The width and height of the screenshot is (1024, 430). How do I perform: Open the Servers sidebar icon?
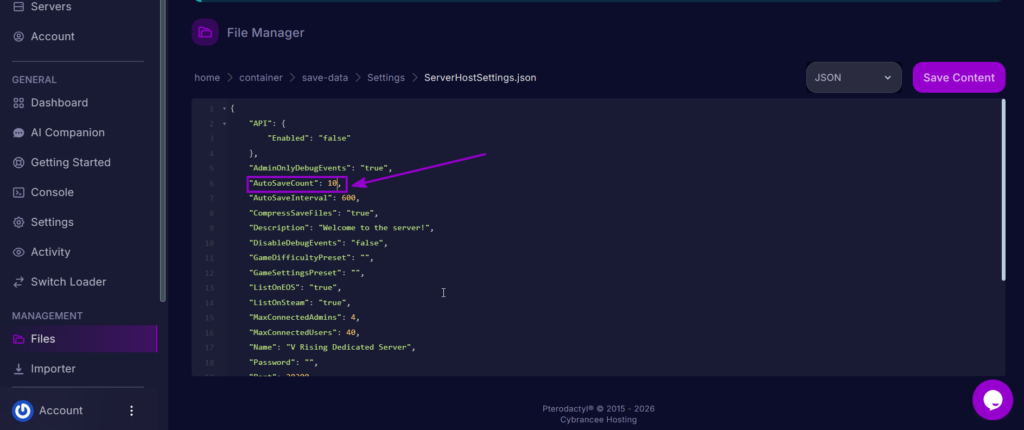tap(19, 7)
